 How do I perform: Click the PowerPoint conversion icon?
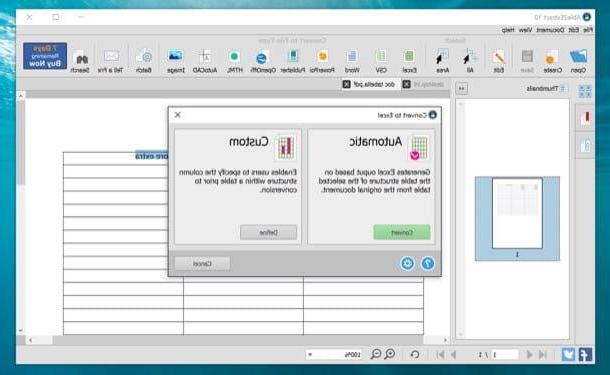(x=322, y=57)
